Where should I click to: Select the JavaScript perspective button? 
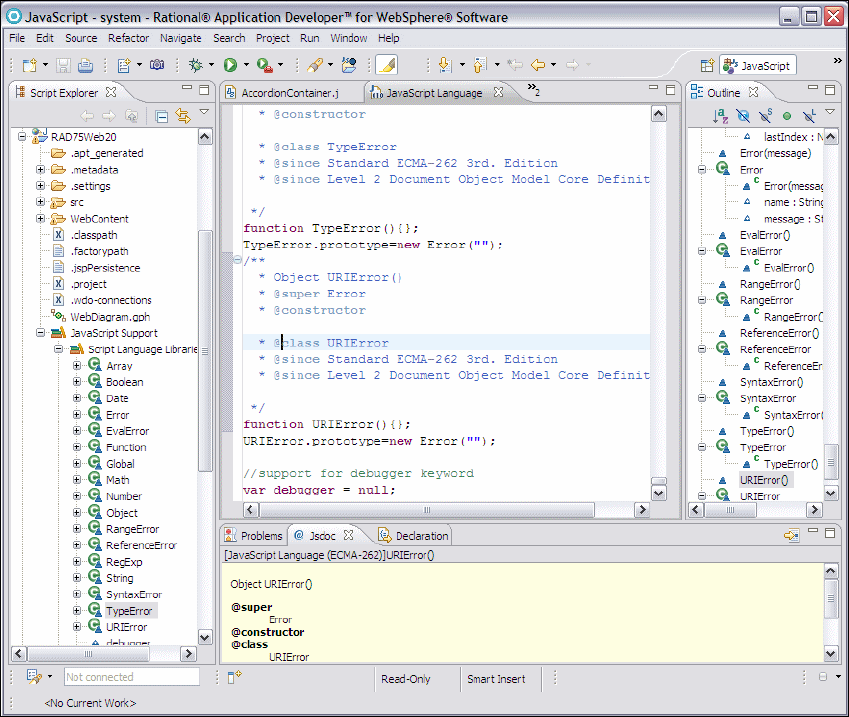[x=757, y=66]
